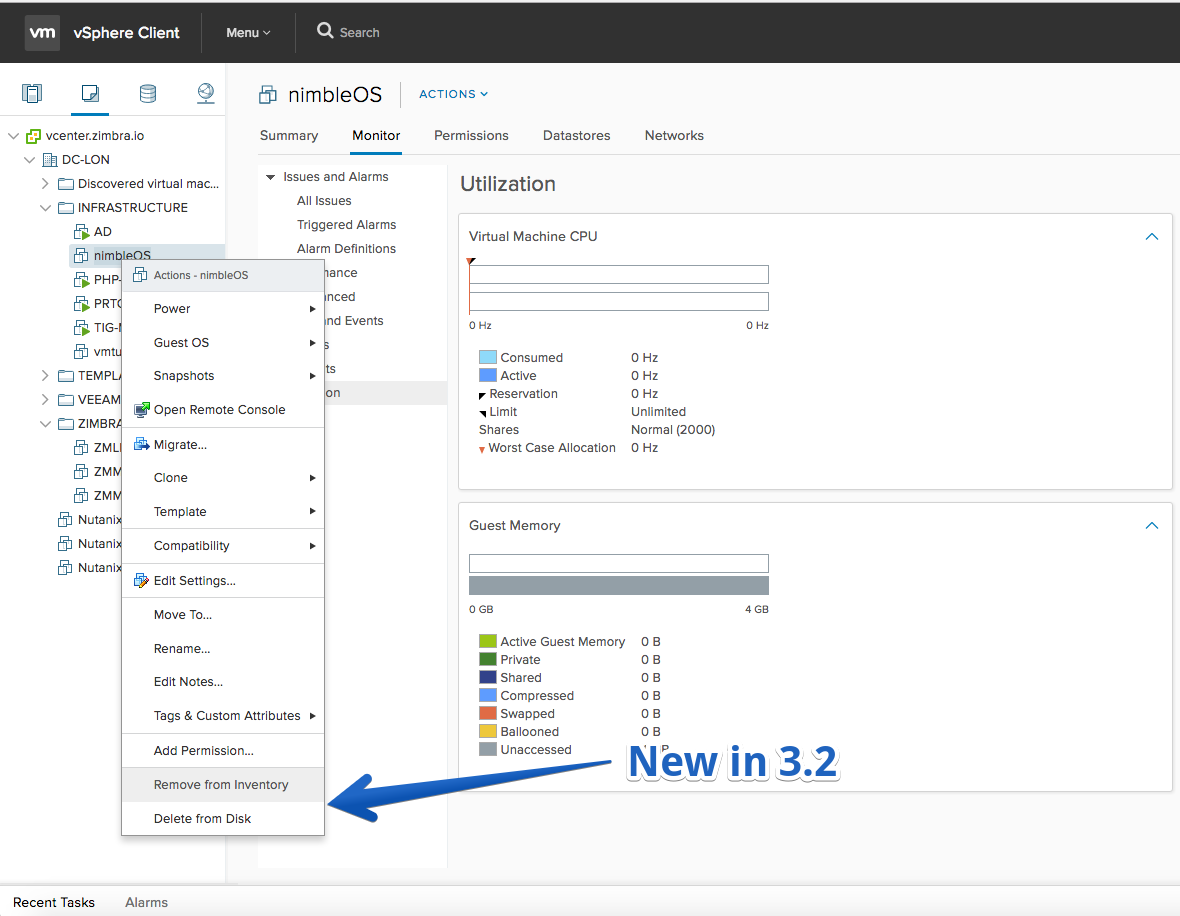Click the Swapped memory orange swatch
1180x916 pixels.
[488, 714]
